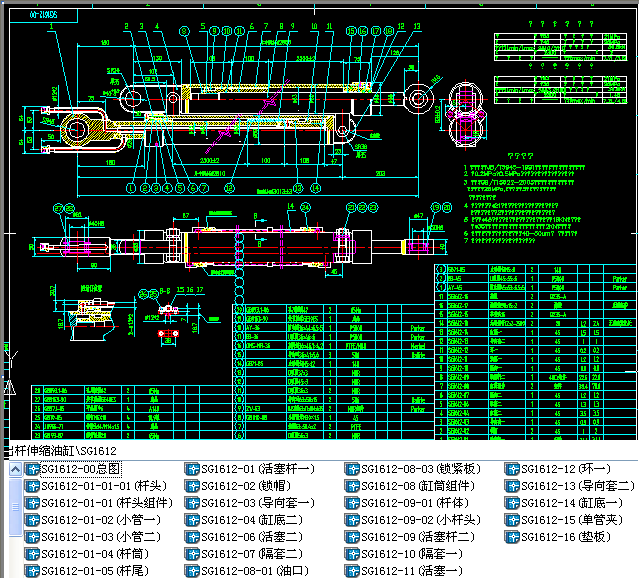Image resolution: width=639 pixels, height=578 pixels.
Task: Click icon of SG1612-13 (导向套二)
Action: coord(512,486)
